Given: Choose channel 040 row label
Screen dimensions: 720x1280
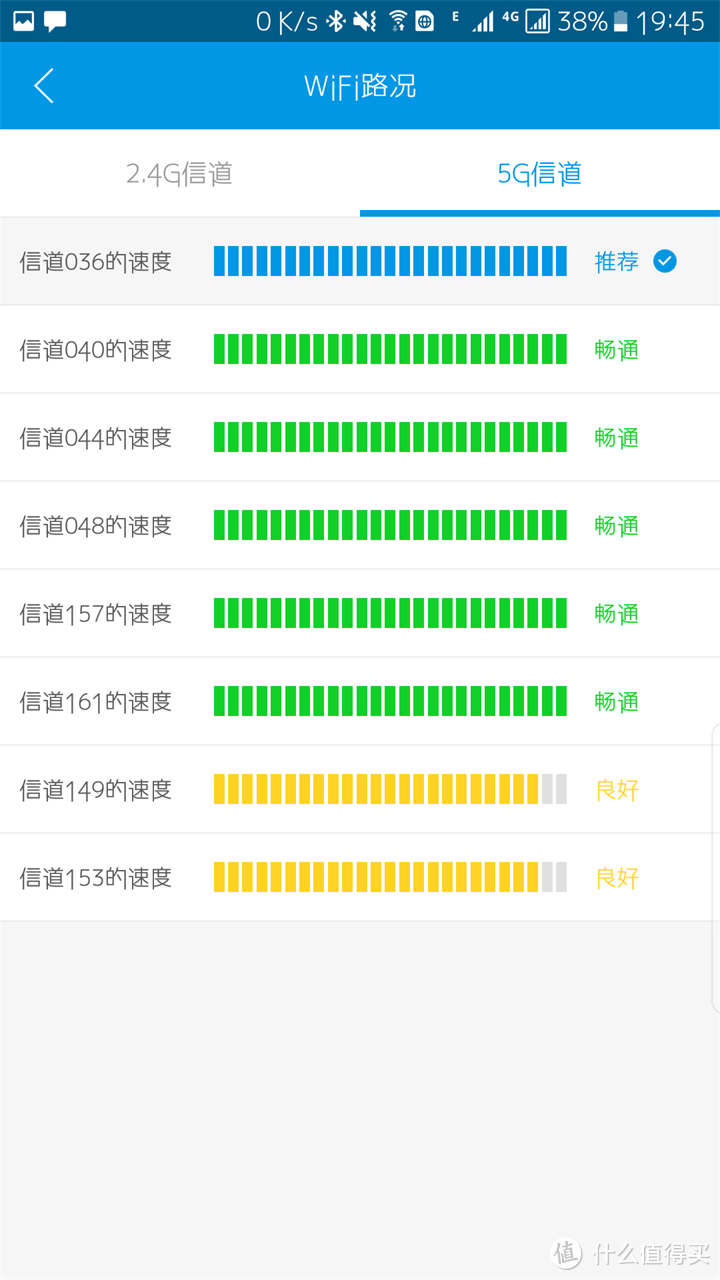Looking at the screenshot, I should [x=96, y=350].
